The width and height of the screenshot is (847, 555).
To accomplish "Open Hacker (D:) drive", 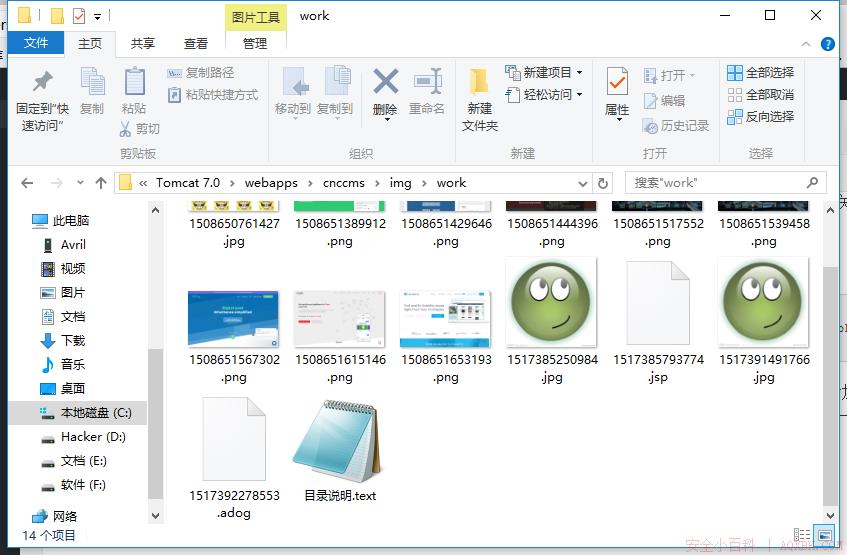I will (83, 437).
